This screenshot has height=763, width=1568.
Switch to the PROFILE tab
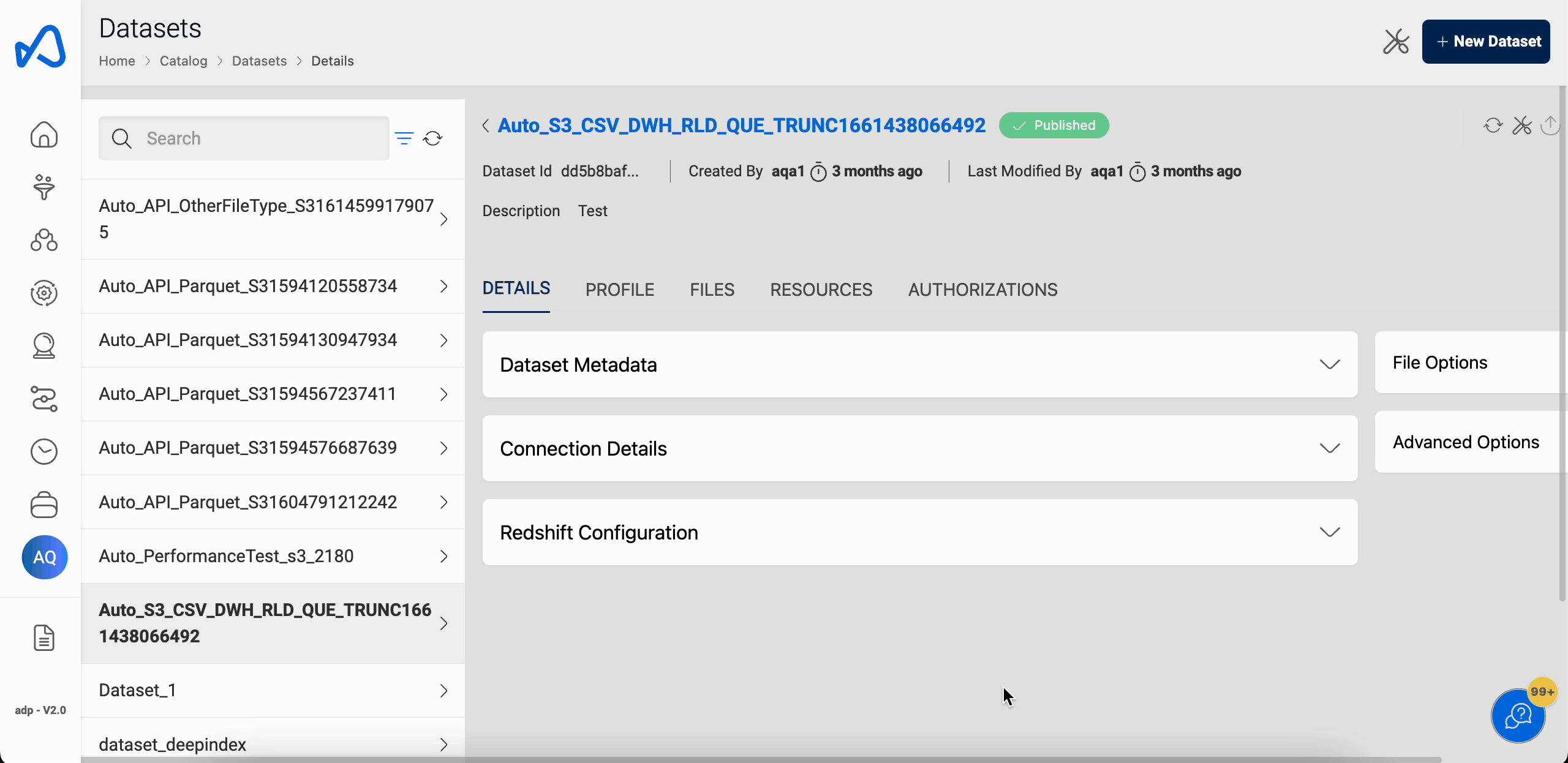tap(620, 290)
